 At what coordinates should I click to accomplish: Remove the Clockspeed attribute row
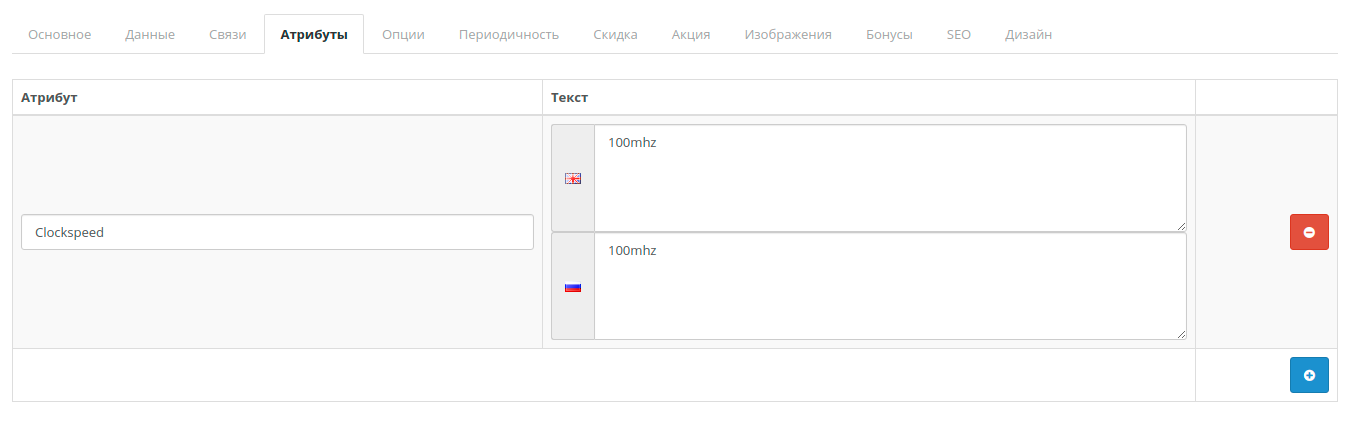coord(1309,232)
